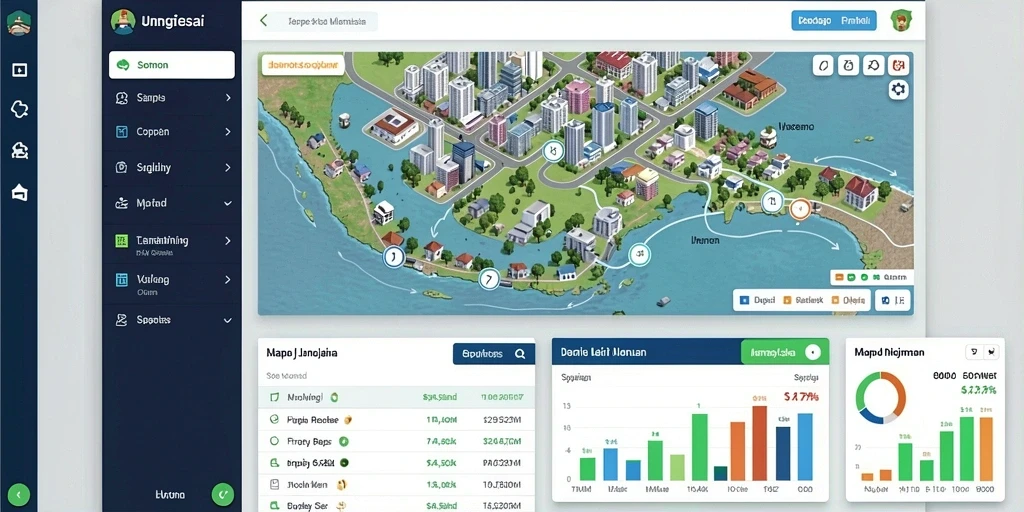Click the orange-bordered label at map top-left
Viewport: 1024px width, 512px height.
(303, 65)
